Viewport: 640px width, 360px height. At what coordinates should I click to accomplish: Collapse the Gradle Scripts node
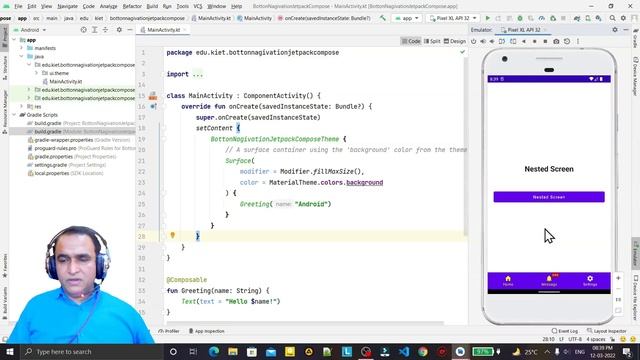15,115
